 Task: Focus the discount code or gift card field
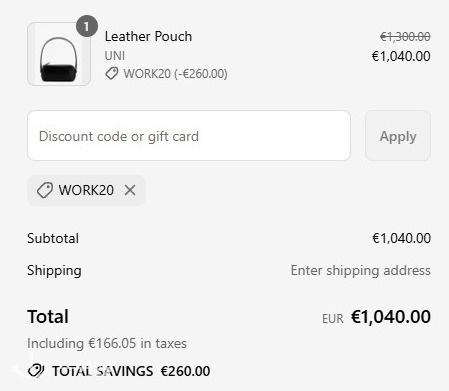click(x=189, y=136)
